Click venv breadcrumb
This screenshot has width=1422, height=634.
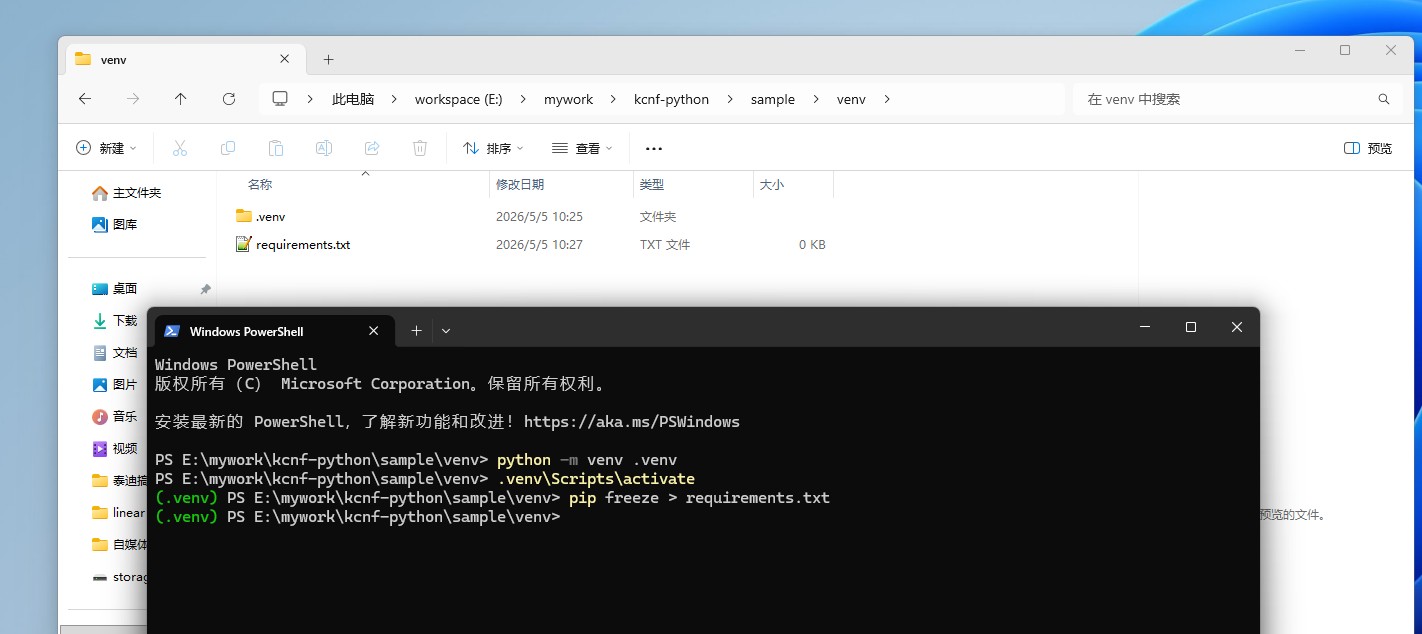pos(851,99)
